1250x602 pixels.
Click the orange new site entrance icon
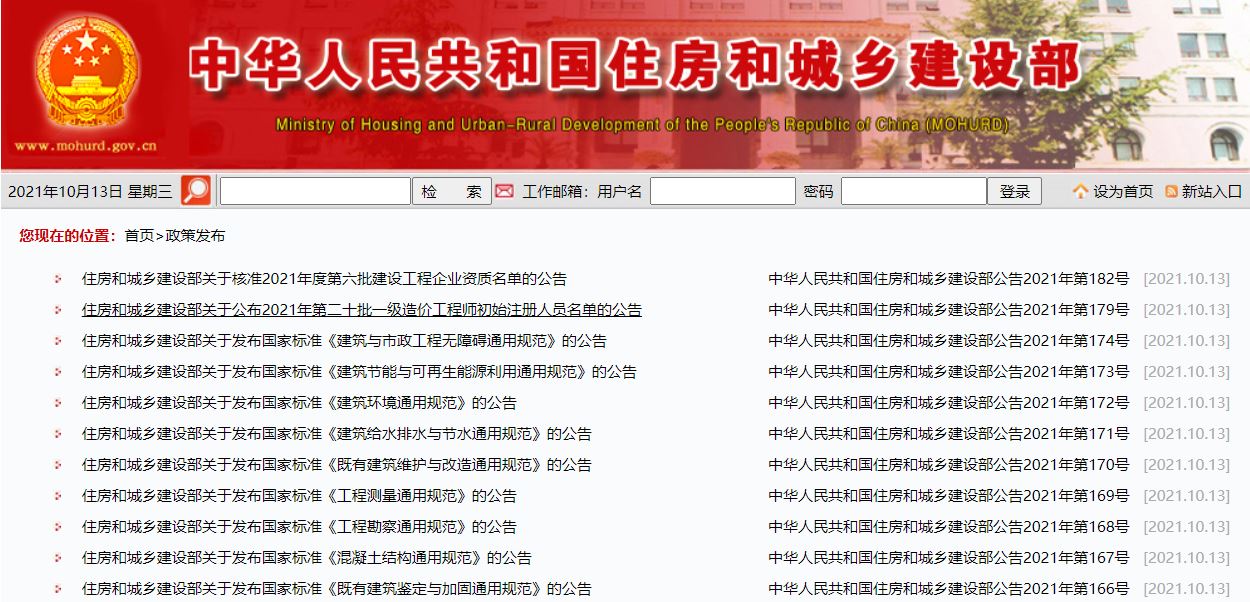[1171, 191]
